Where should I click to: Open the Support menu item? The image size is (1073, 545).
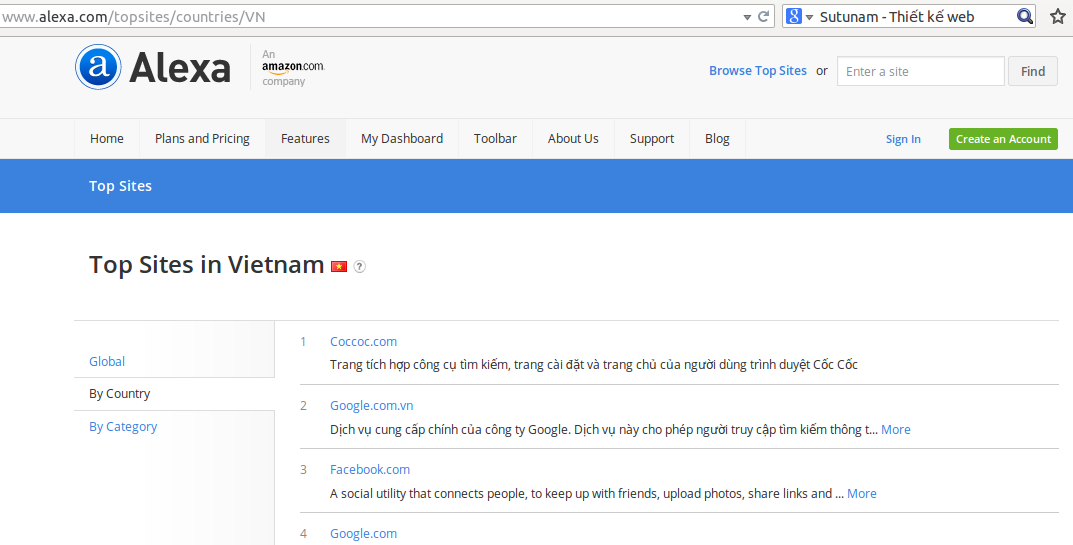point(652,138)
